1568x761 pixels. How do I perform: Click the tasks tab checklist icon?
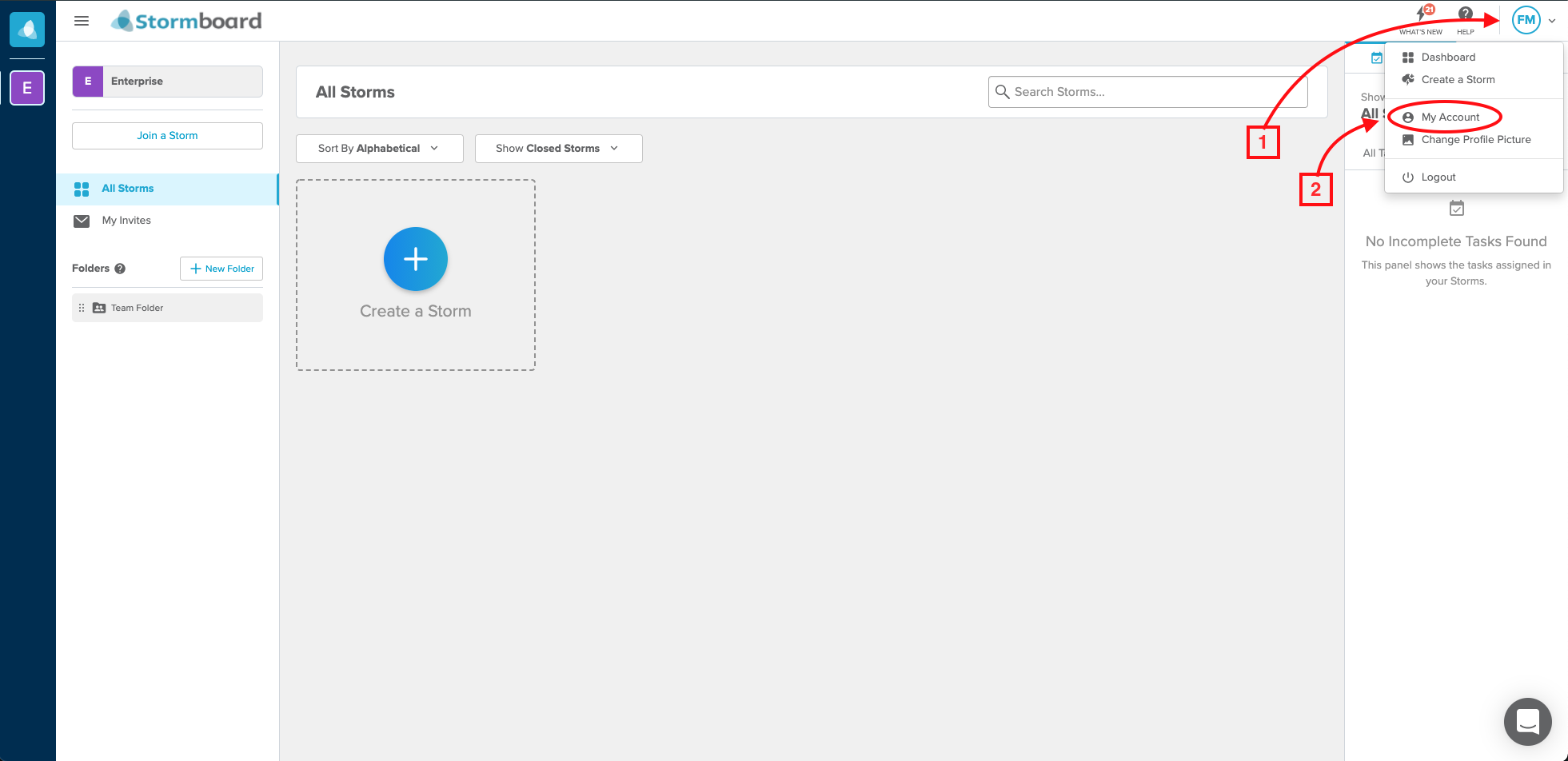click(x=1376, y=58)
